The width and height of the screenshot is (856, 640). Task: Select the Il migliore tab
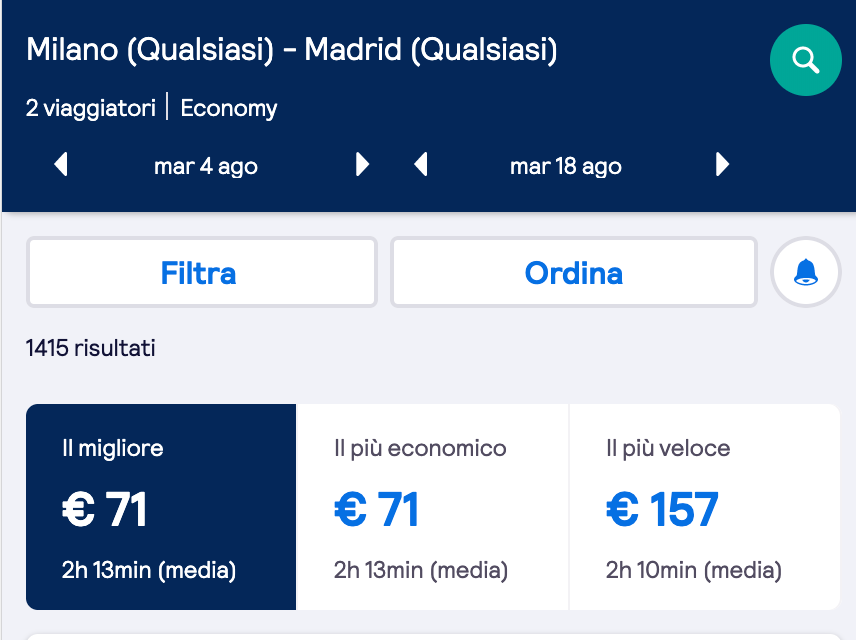[161, 507]
